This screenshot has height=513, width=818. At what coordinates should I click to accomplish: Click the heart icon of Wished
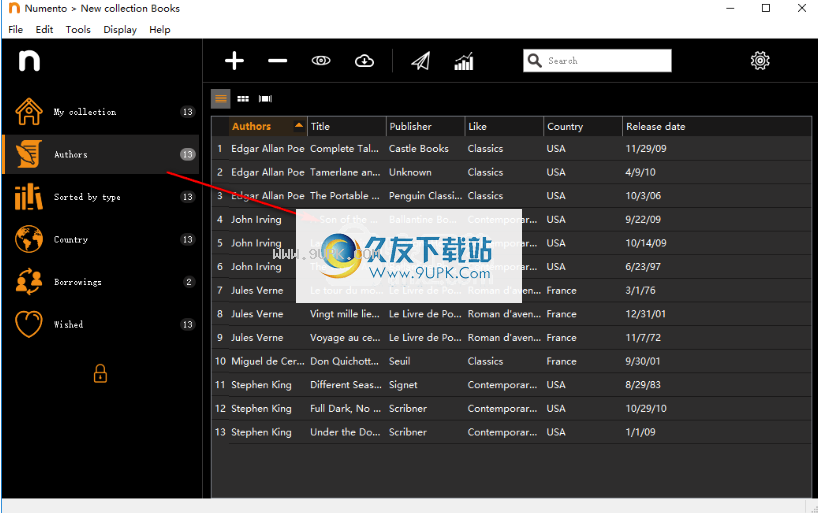29,325
